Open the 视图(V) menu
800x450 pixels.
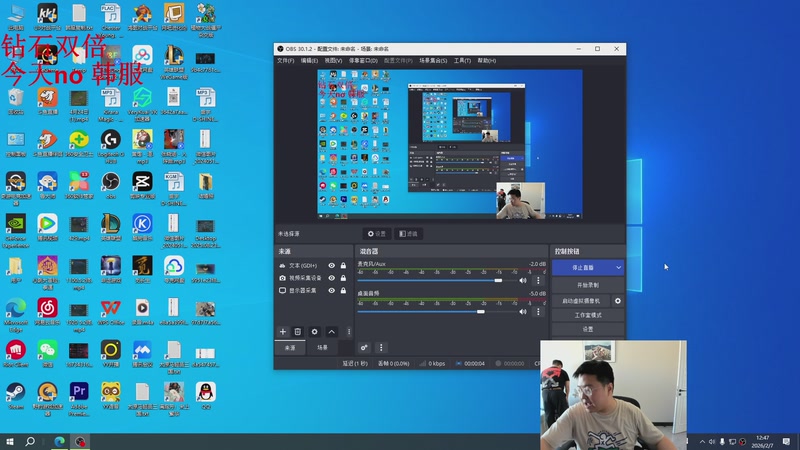tap(333, 61)
